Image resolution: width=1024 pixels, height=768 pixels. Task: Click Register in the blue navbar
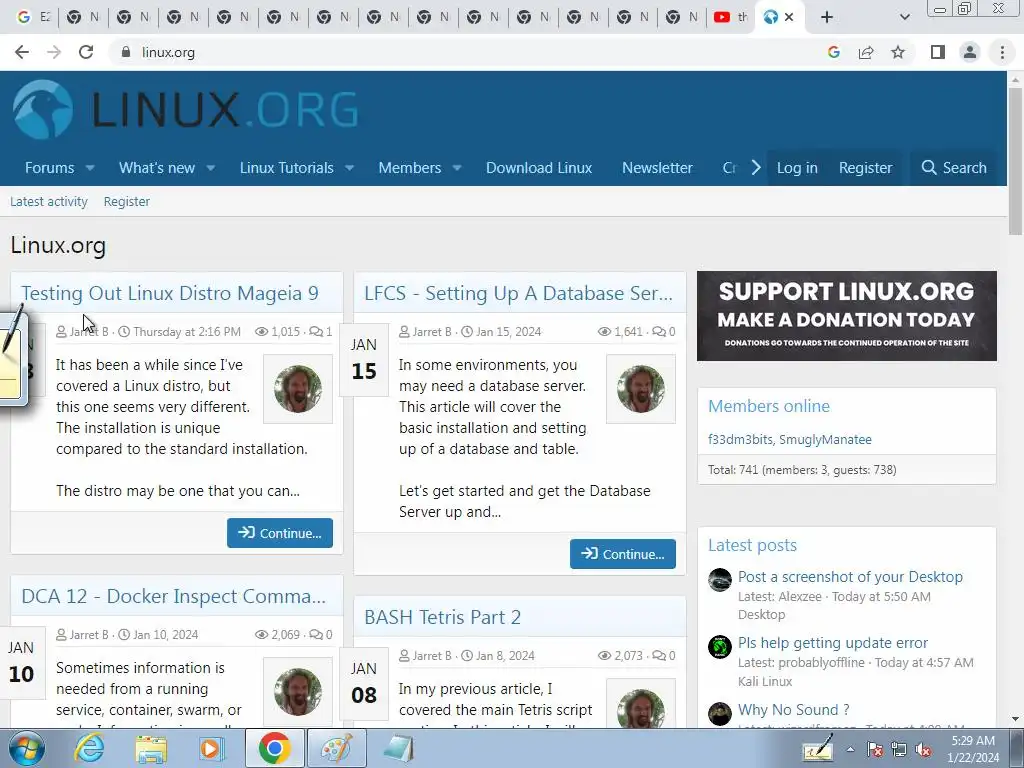click(x=865, y=168)
